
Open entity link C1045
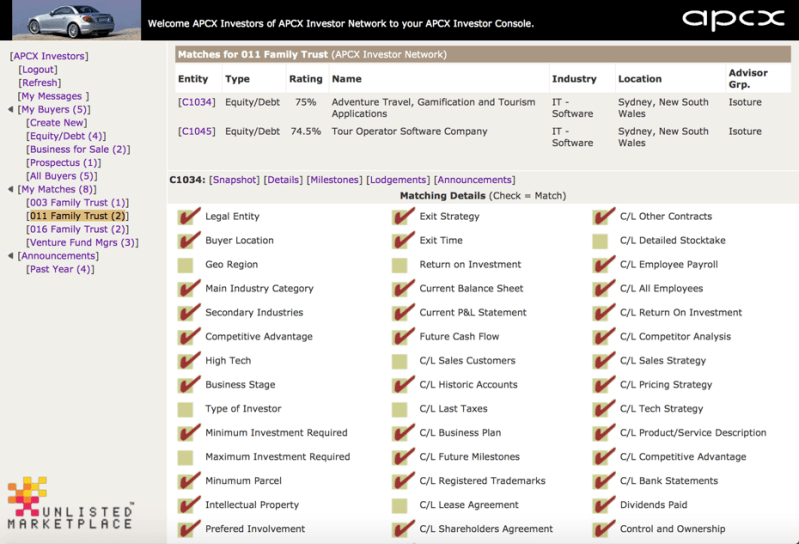tap(197, 131)
